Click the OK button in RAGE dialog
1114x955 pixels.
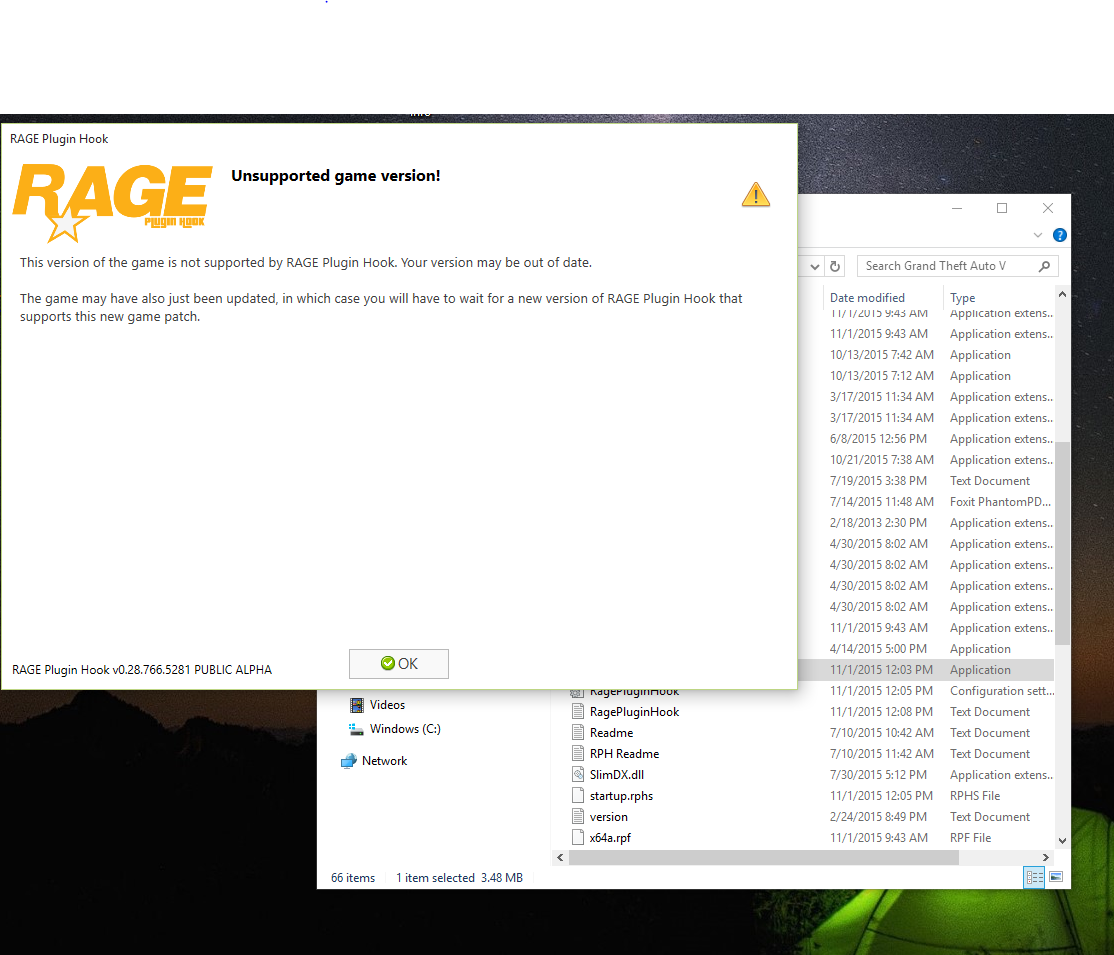(399, 664)
